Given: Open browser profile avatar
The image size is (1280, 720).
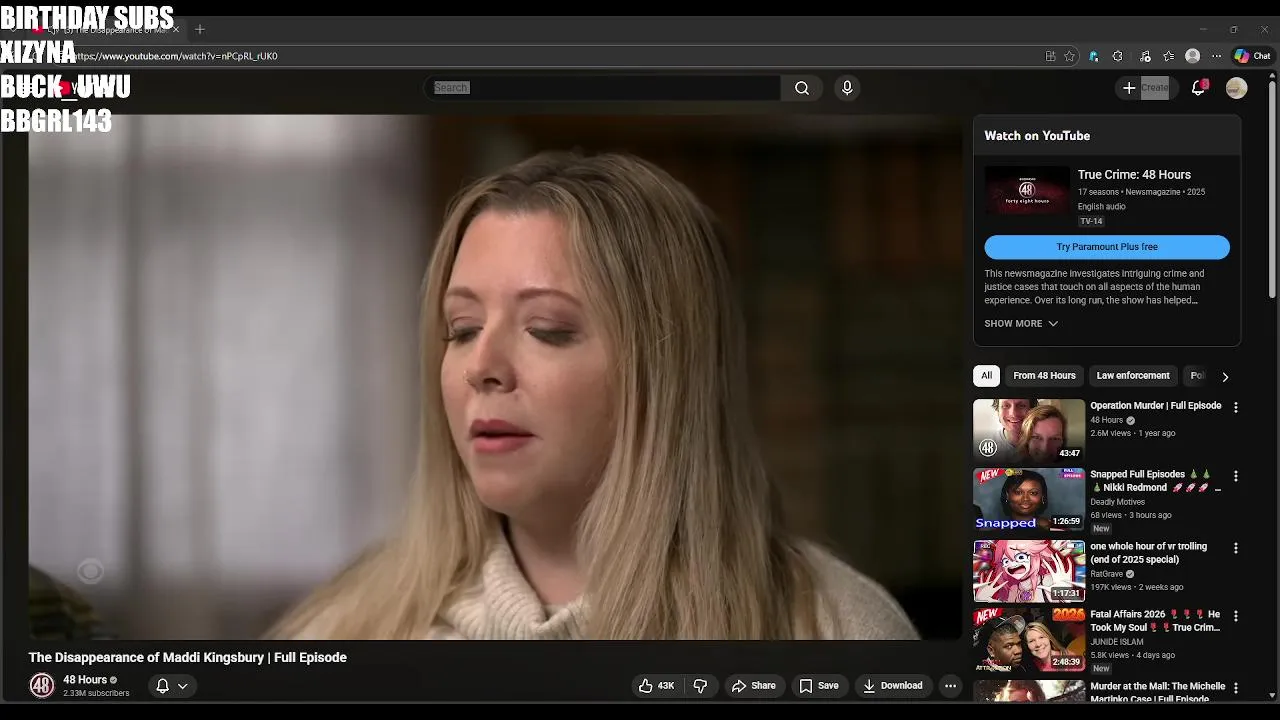Looking at the screenshot, I should coord(1192,56).
